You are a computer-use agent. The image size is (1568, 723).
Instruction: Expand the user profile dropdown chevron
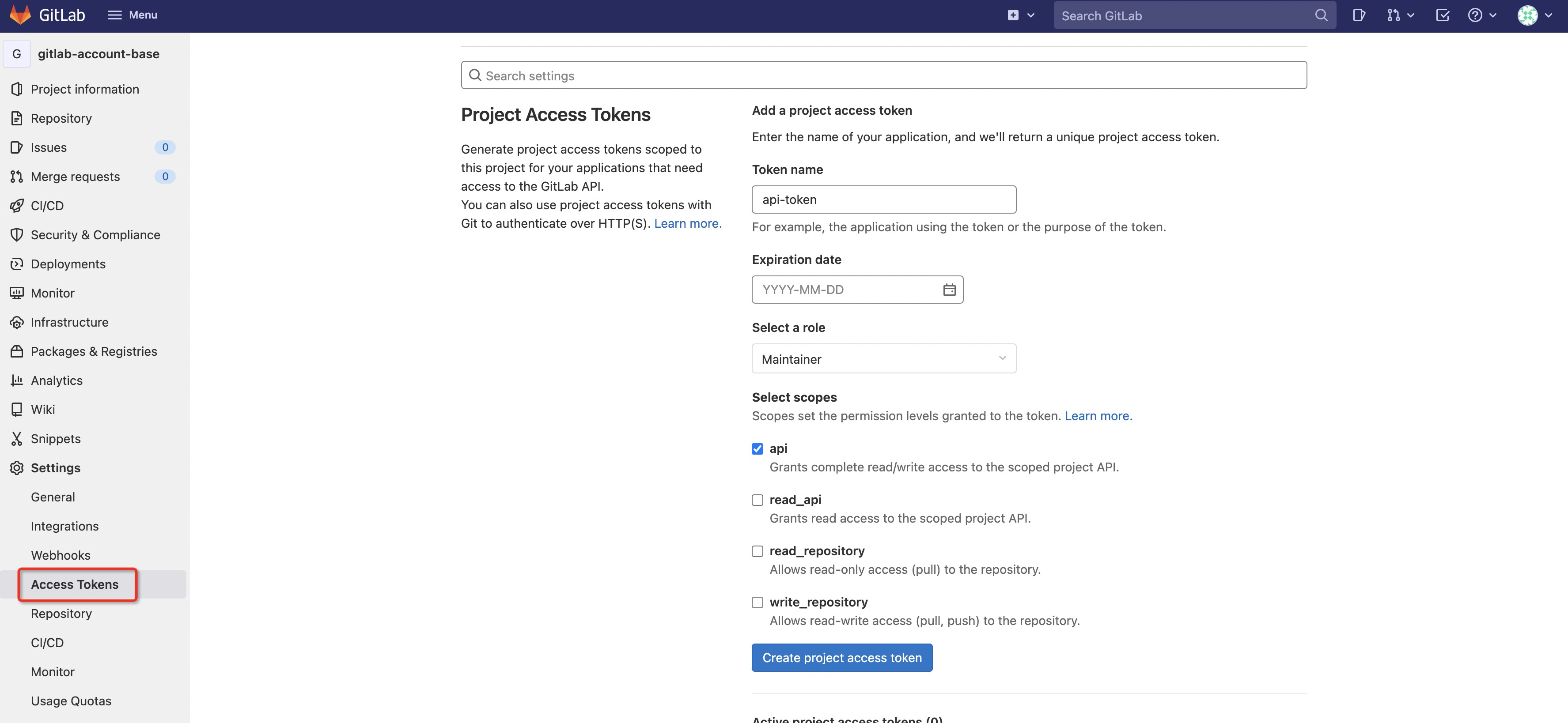click(1549, 16)
